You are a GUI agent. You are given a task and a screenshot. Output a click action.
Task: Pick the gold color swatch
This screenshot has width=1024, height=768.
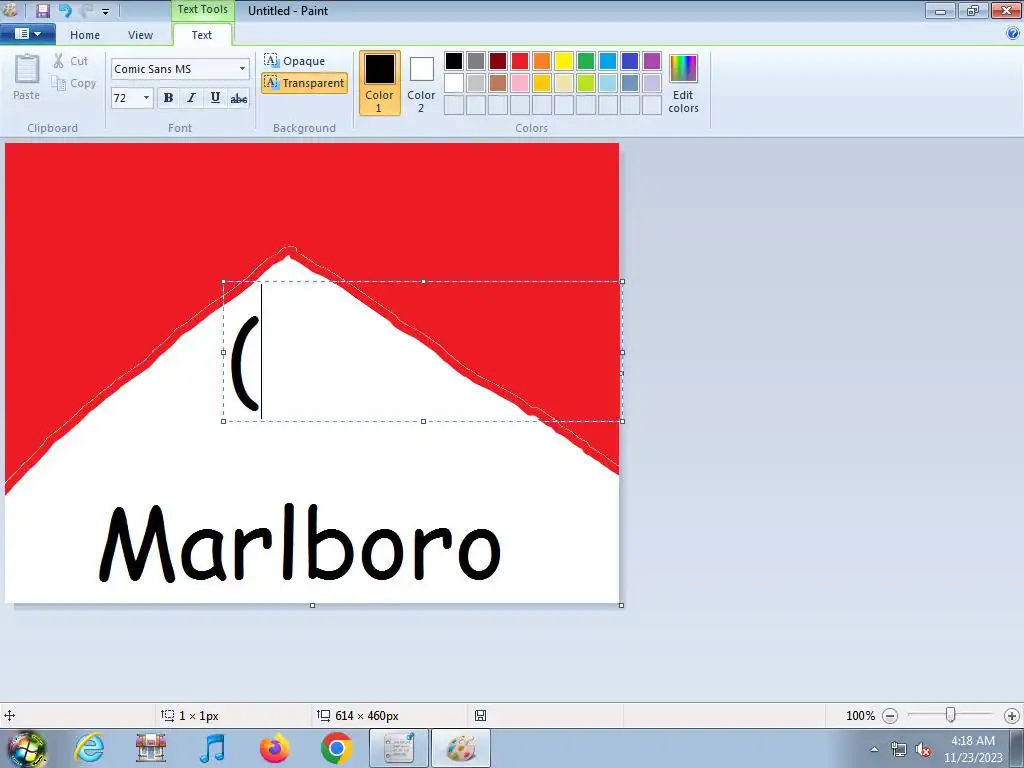[542, 83]
